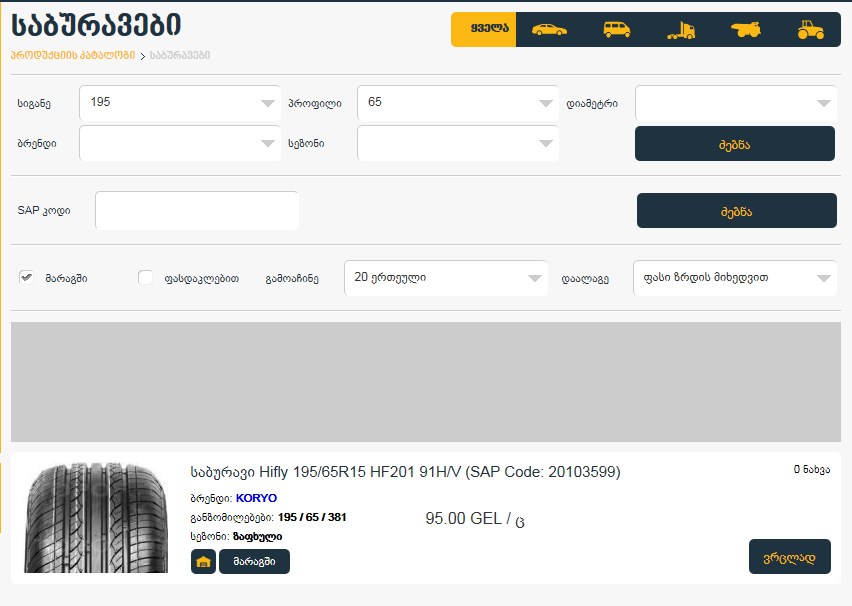Screen dimensions: 852x606
Task: Open the 20 ერთეული items-per-page dropdown
Action: (x=446, y=278)
